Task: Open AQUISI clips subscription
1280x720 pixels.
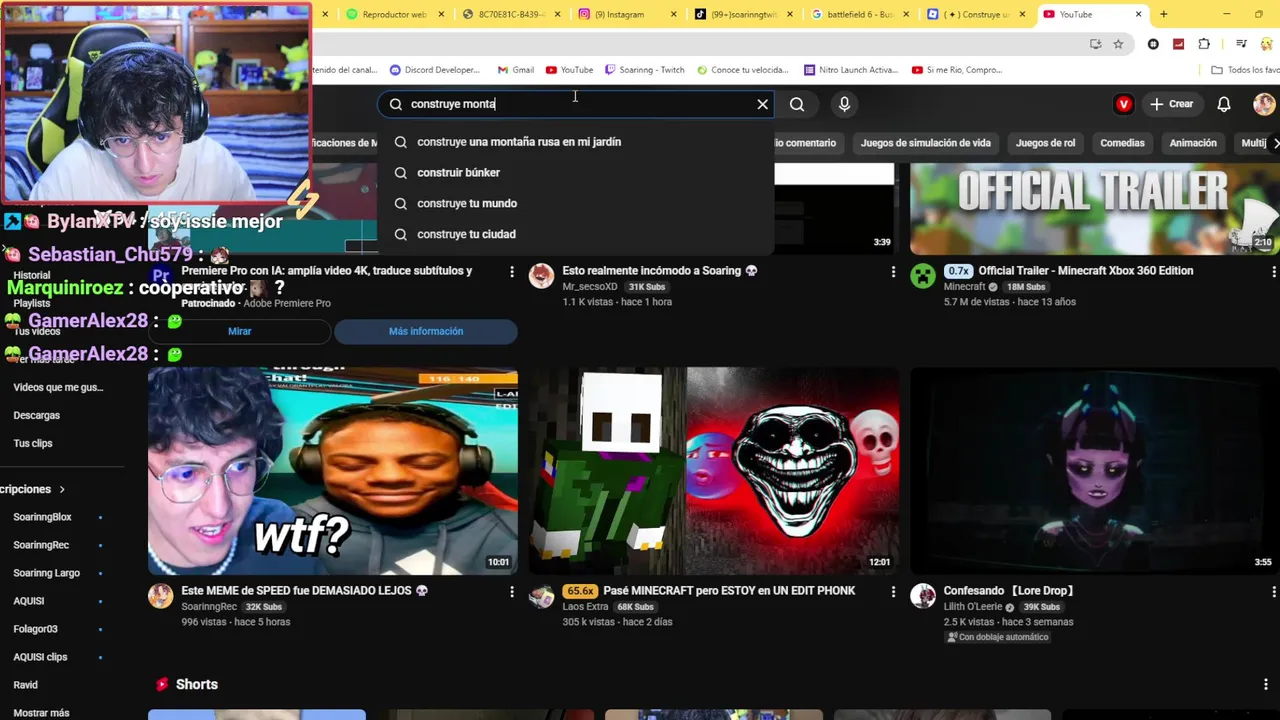Action: (x=40, y=657)
